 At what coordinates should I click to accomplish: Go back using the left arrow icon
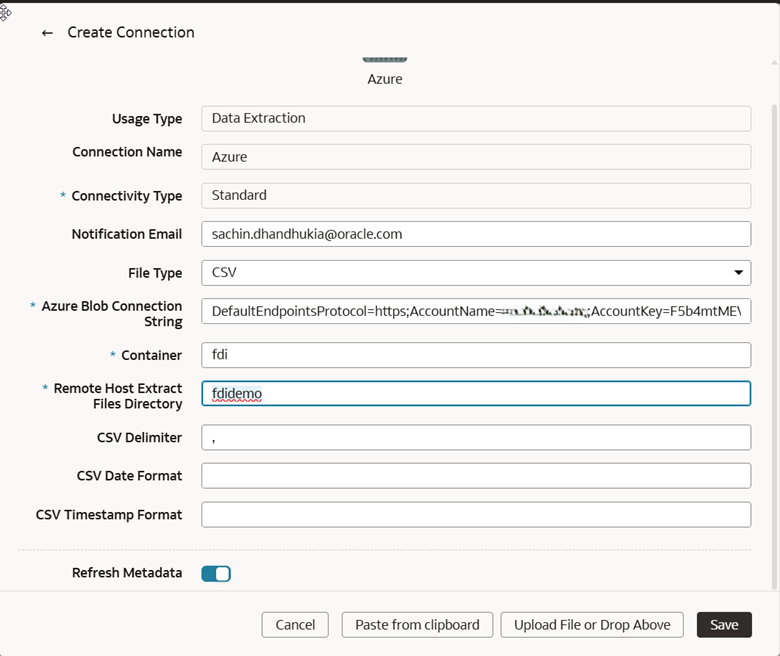47,33
